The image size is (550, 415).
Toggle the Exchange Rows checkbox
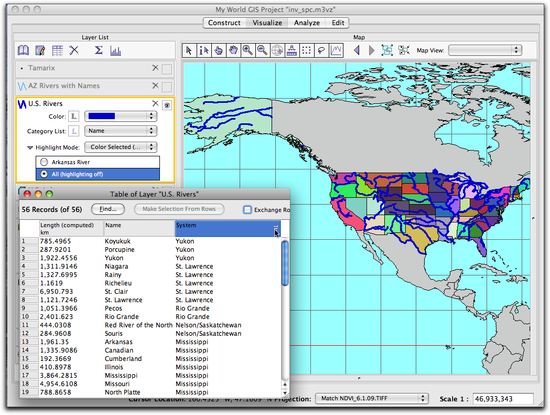click(x=247, y=210)
